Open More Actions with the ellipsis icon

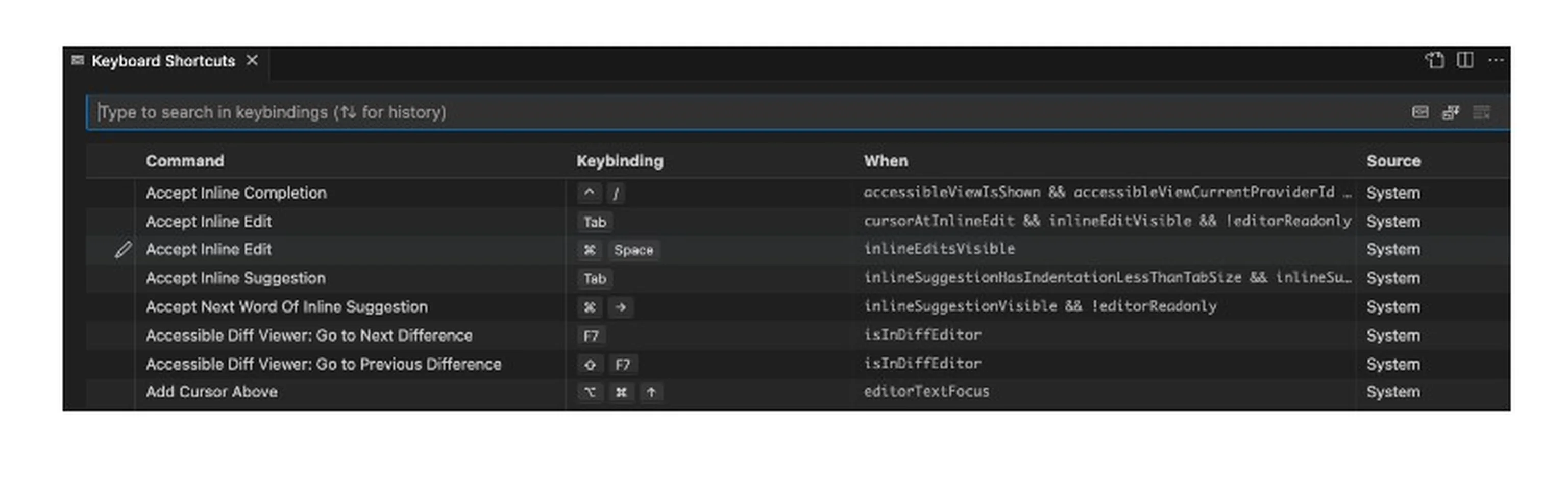[x=1496, y=60]
